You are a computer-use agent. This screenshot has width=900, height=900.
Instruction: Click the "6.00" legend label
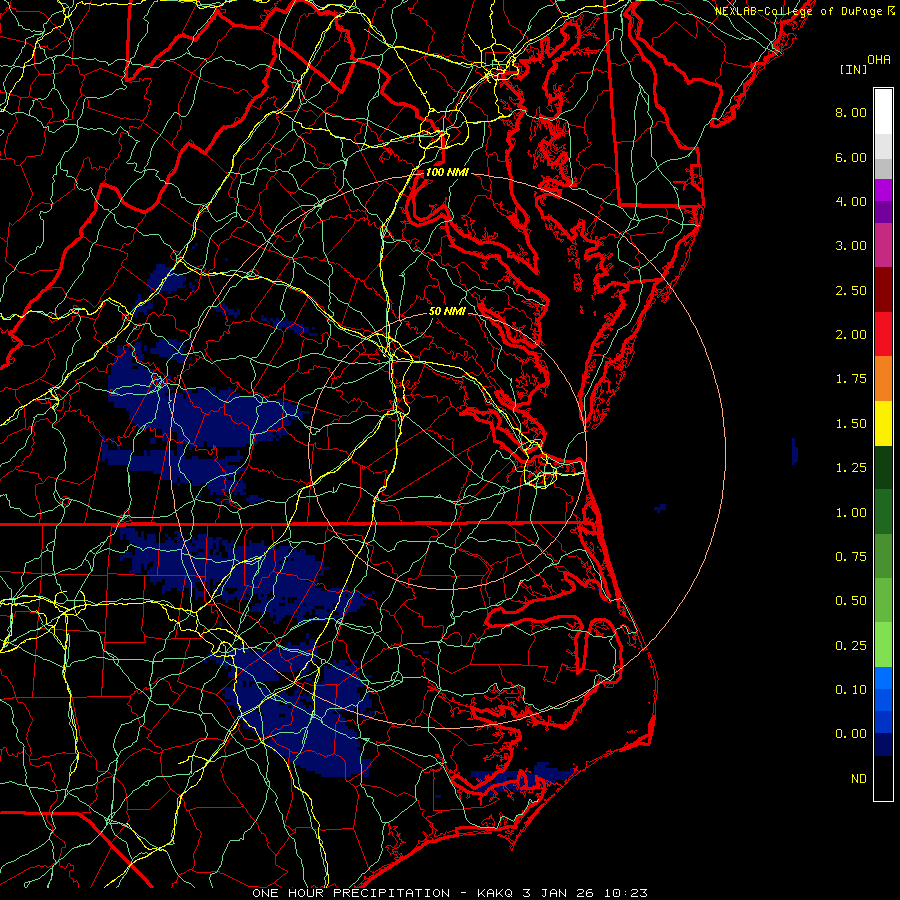851,157
